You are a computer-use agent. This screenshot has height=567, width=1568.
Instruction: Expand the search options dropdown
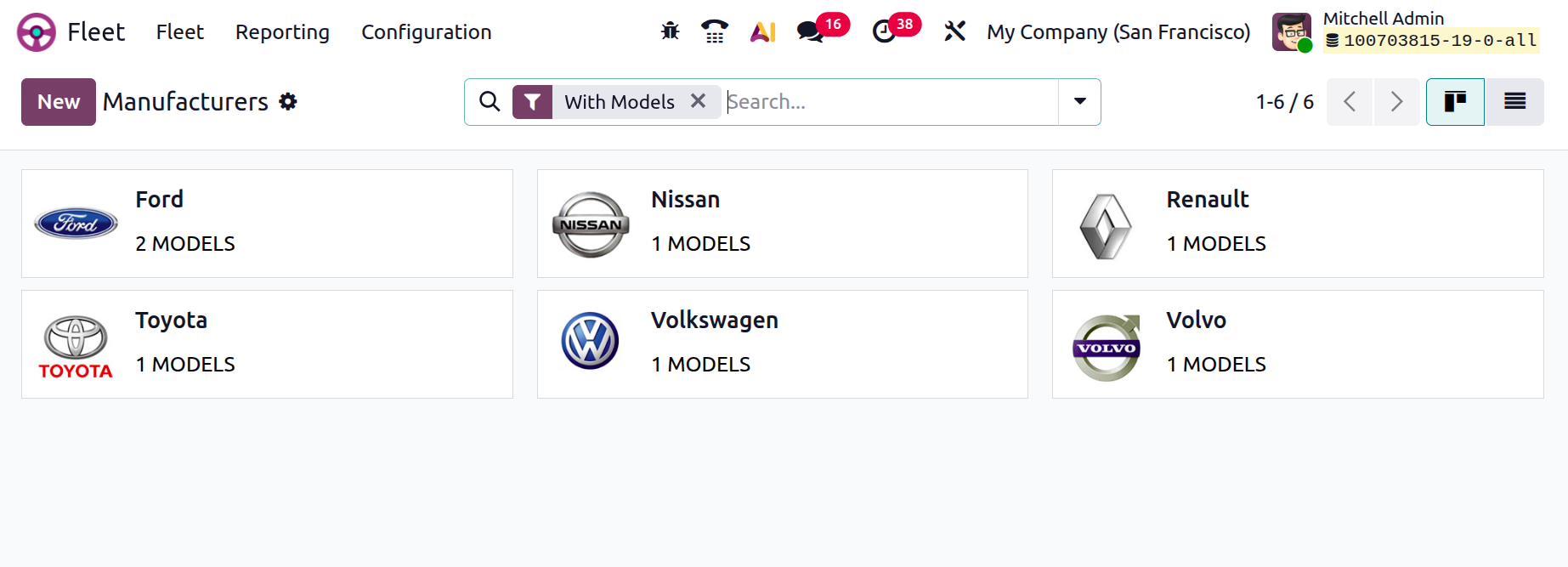coord(1079,102)
